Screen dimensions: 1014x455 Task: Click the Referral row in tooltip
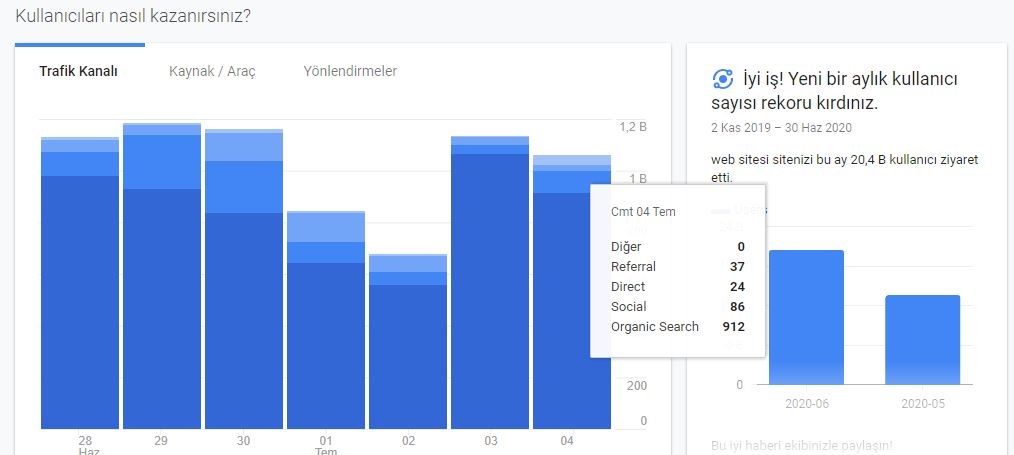click(678, 266)
